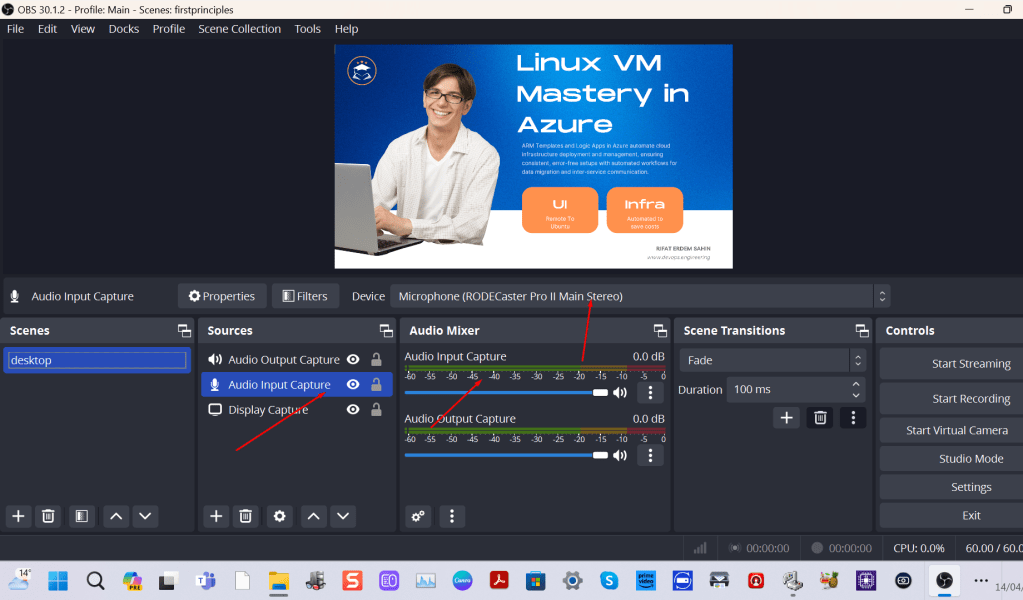Click the preview canvas thumbnail
1023x600 pixels.
coord(534,157)
